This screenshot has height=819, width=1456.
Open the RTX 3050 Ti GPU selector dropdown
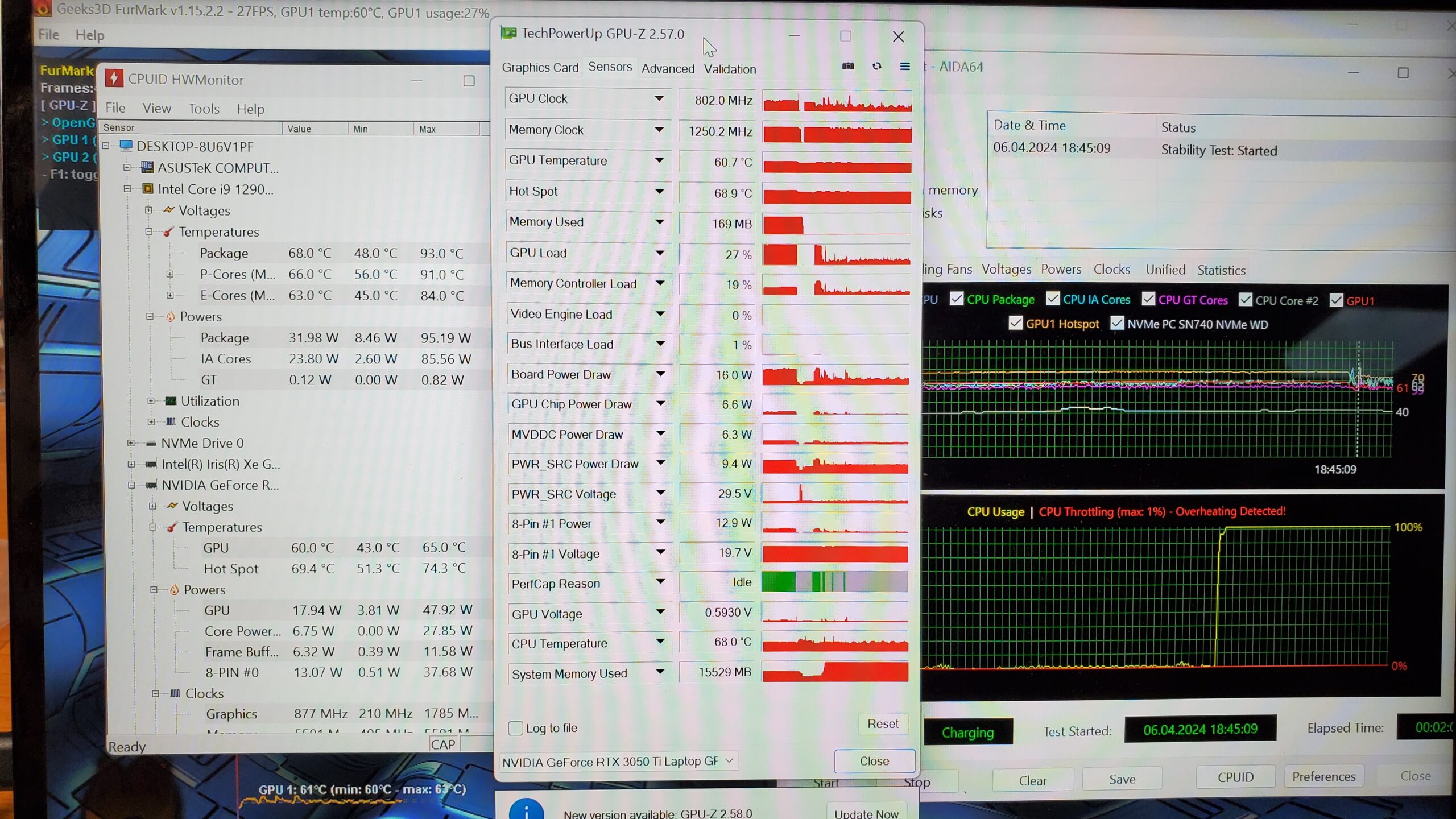click(729, 761)
